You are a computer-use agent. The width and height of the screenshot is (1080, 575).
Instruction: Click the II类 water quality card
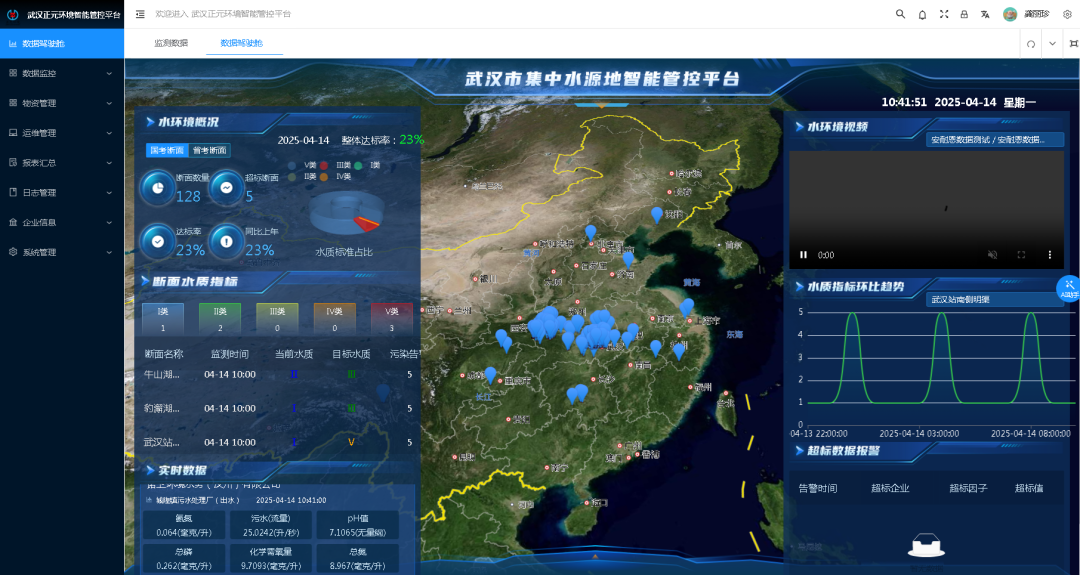point(219,319)
